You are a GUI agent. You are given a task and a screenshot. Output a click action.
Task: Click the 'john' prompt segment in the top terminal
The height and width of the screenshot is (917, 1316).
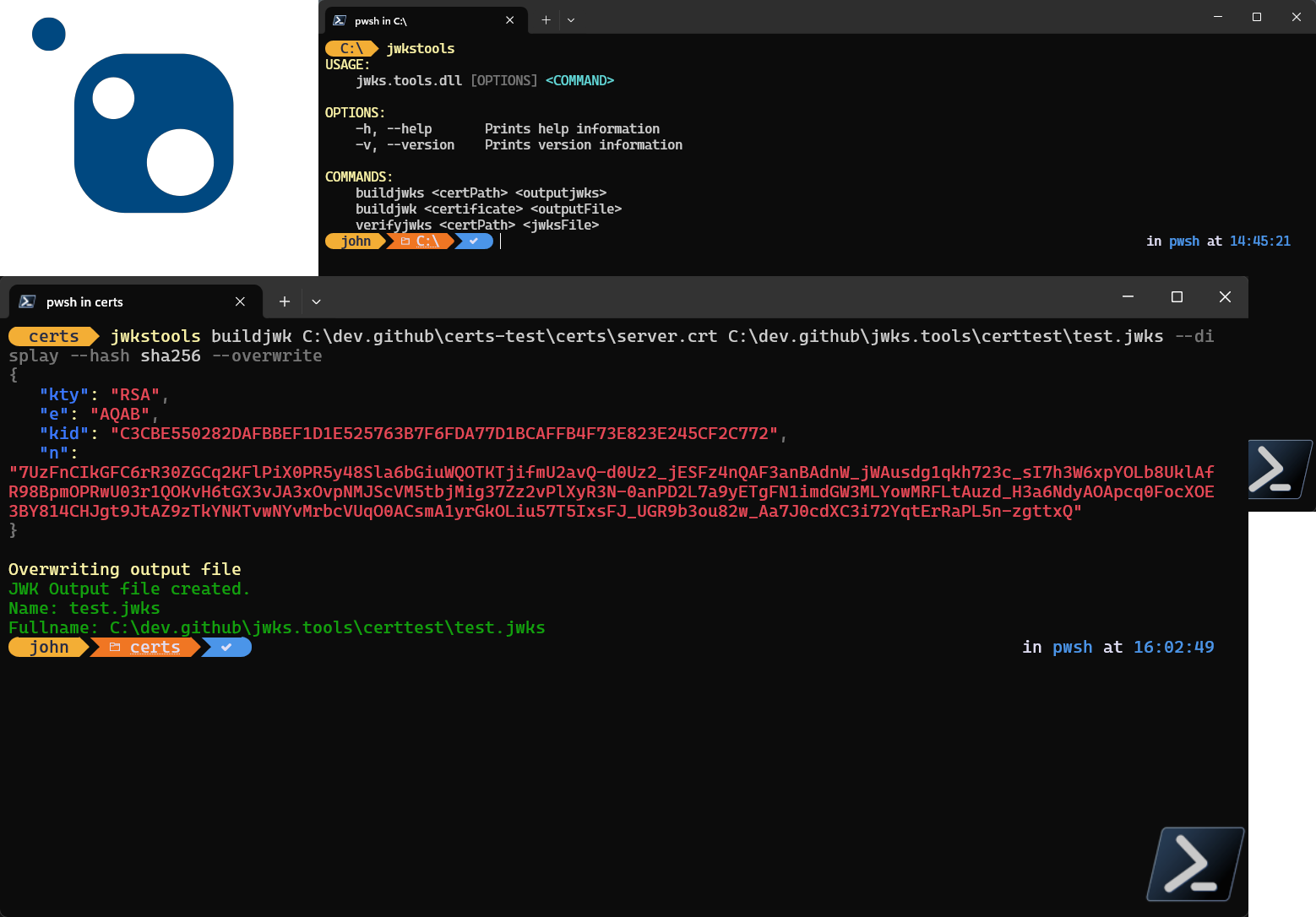(x=356, y=241)
